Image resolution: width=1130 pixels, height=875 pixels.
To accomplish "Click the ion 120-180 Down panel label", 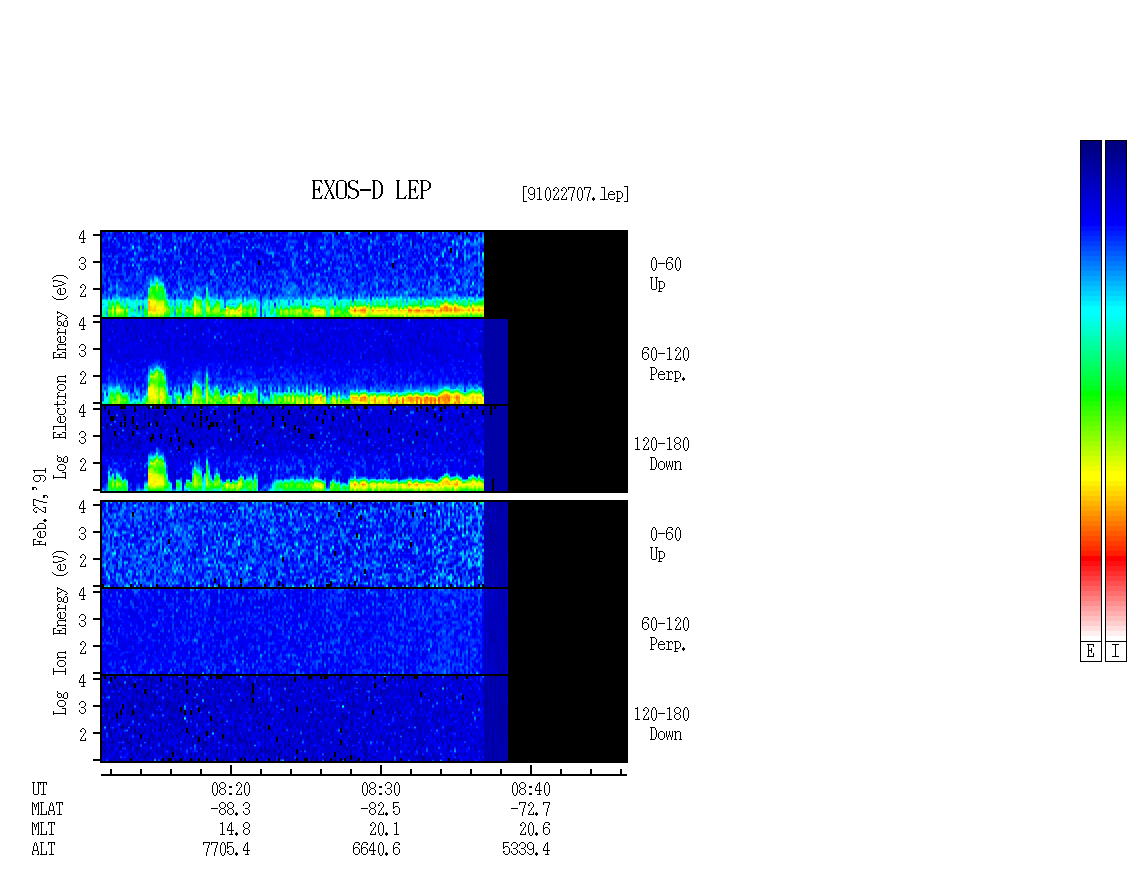I will pos(662,725).
